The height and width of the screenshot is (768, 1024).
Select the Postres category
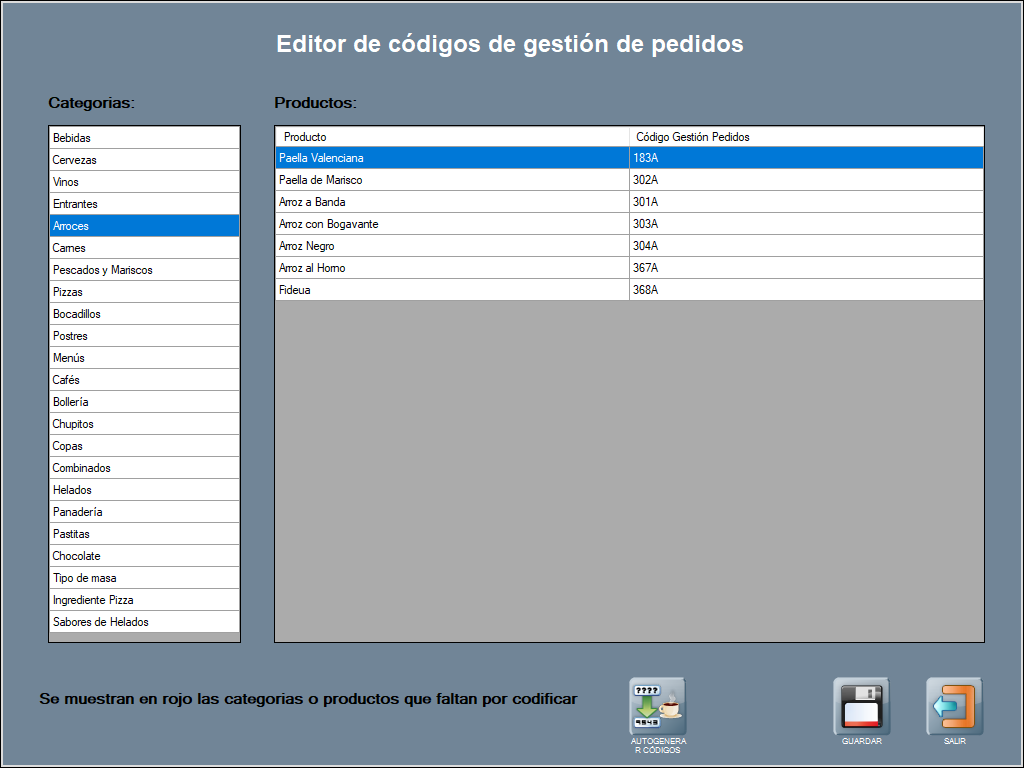click(x=144, y=336)
